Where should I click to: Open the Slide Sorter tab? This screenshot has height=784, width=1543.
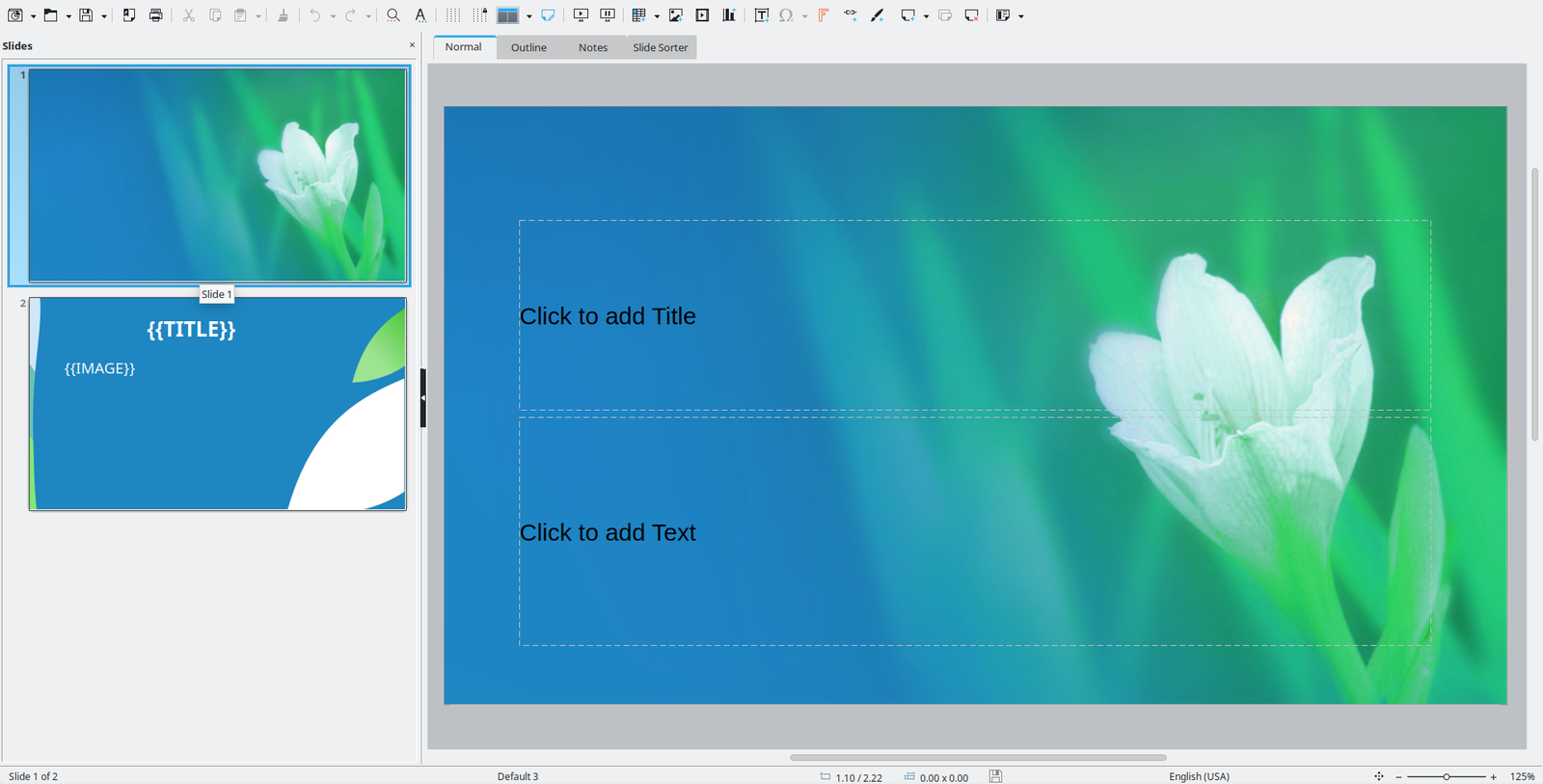pyautogui.click(x=660, y=47)
